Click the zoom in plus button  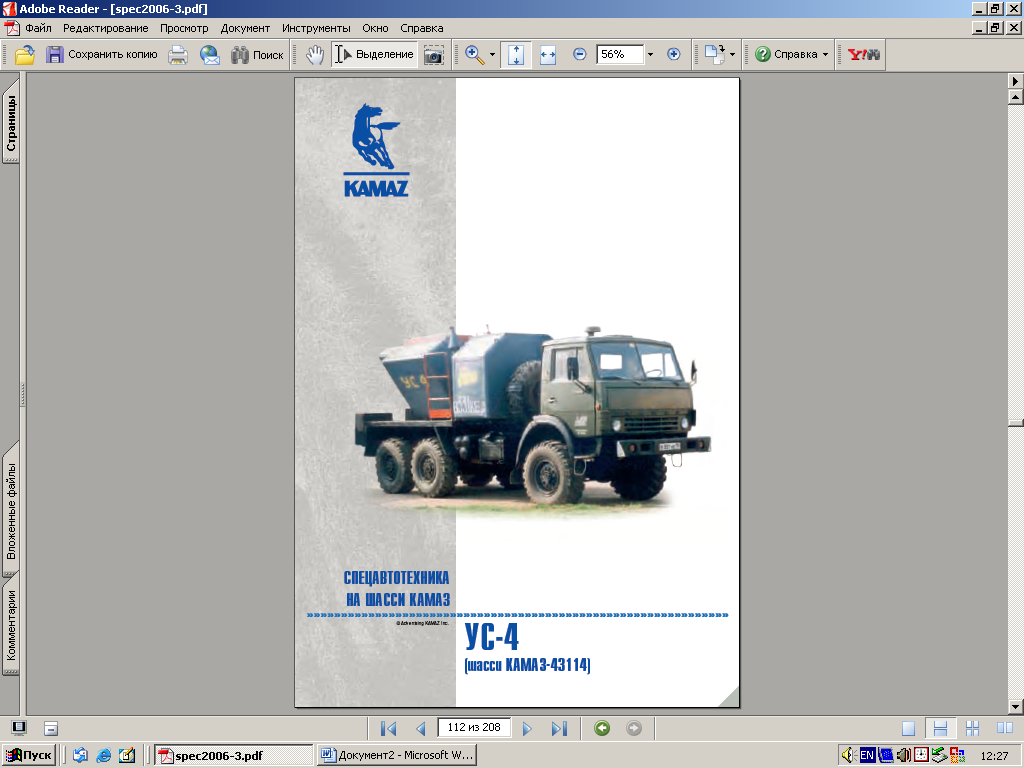674,54
